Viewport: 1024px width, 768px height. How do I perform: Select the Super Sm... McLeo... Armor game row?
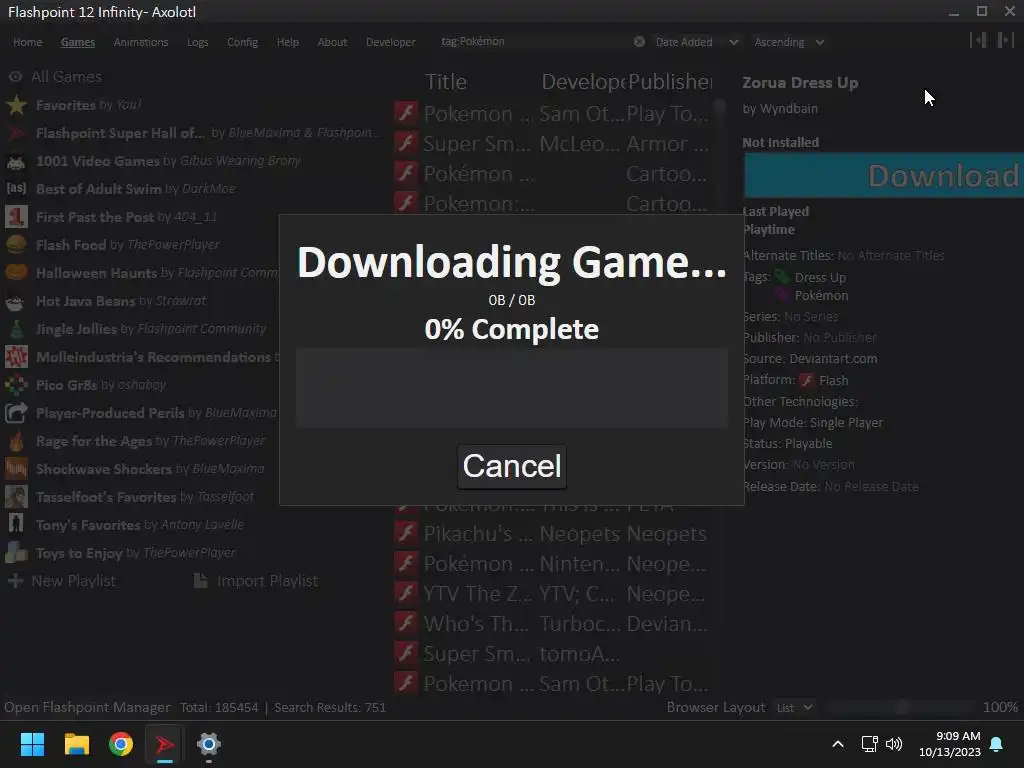click(x=552, y=144)
